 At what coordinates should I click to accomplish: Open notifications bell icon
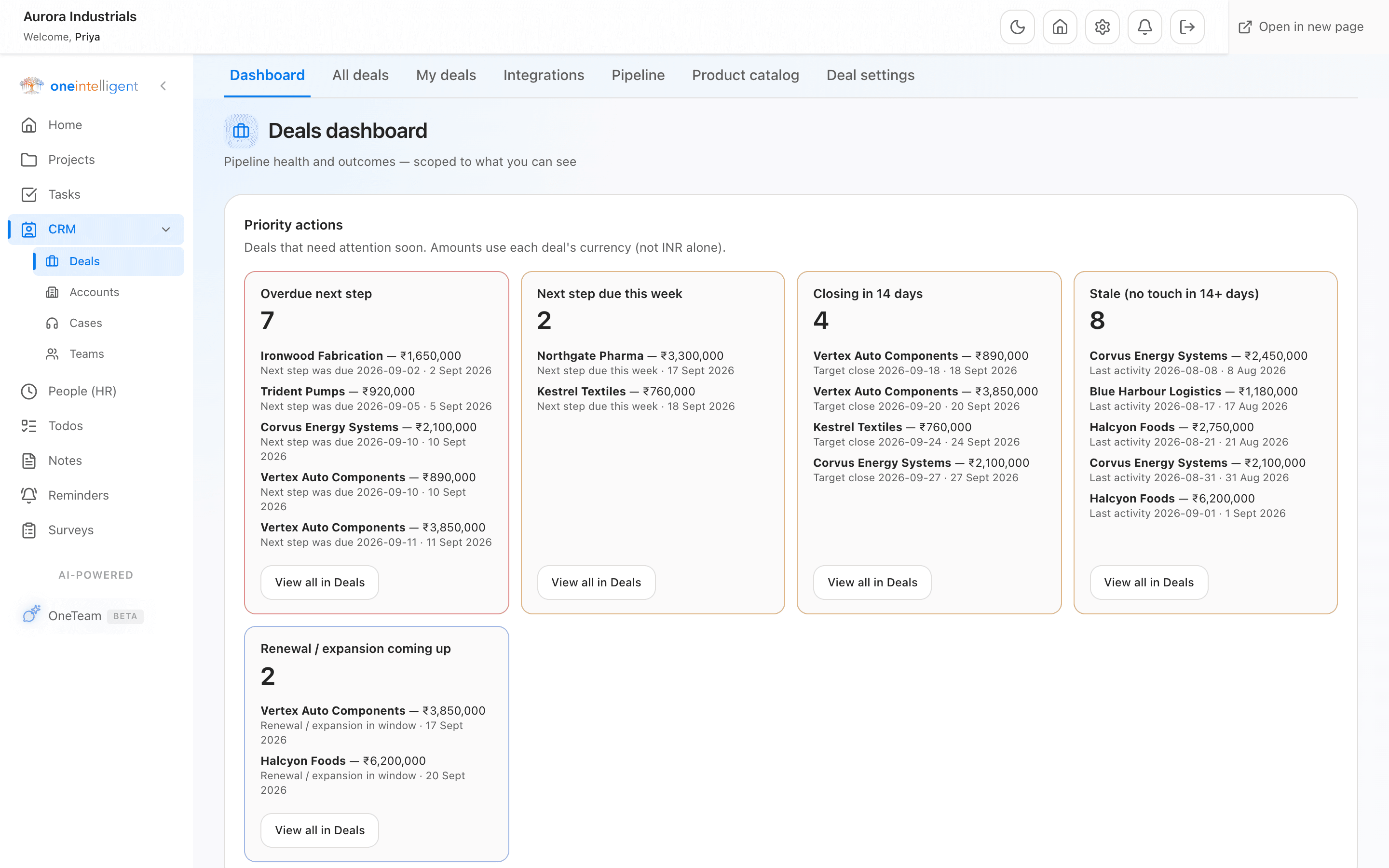tap(1144, 27)
